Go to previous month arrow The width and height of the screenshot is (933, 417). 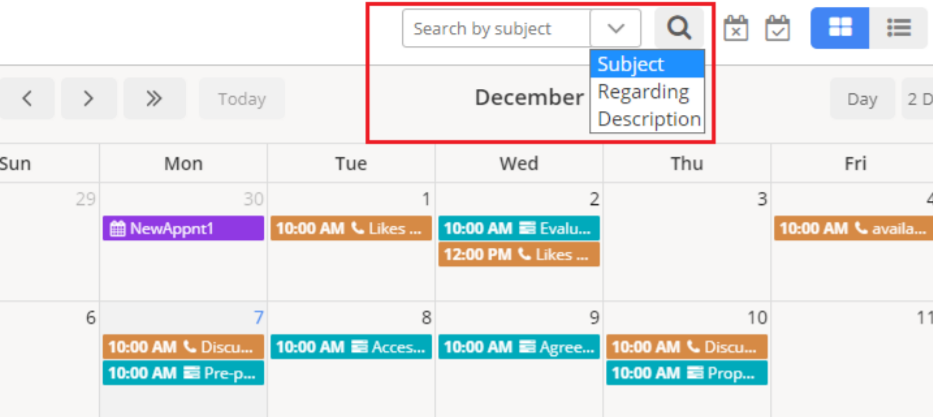(28, 98)
